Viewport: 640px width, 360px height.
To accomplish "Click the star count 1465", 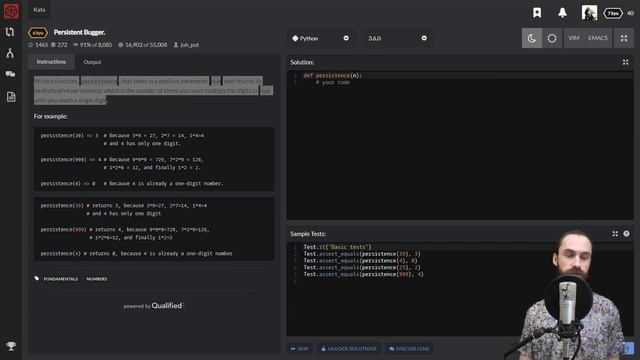I will coord(38,45).
